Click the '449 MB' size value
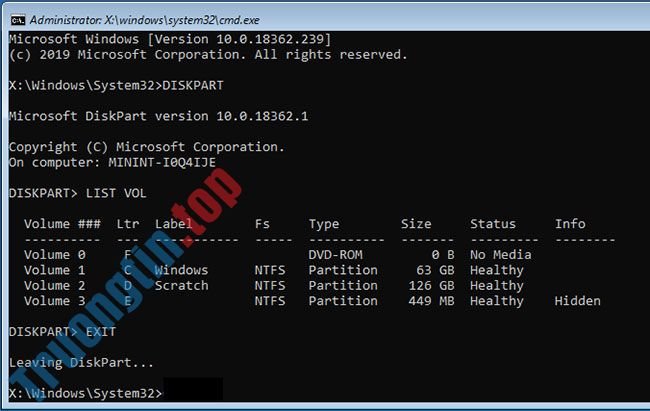The image size is (650, 411). coord(432,301)
